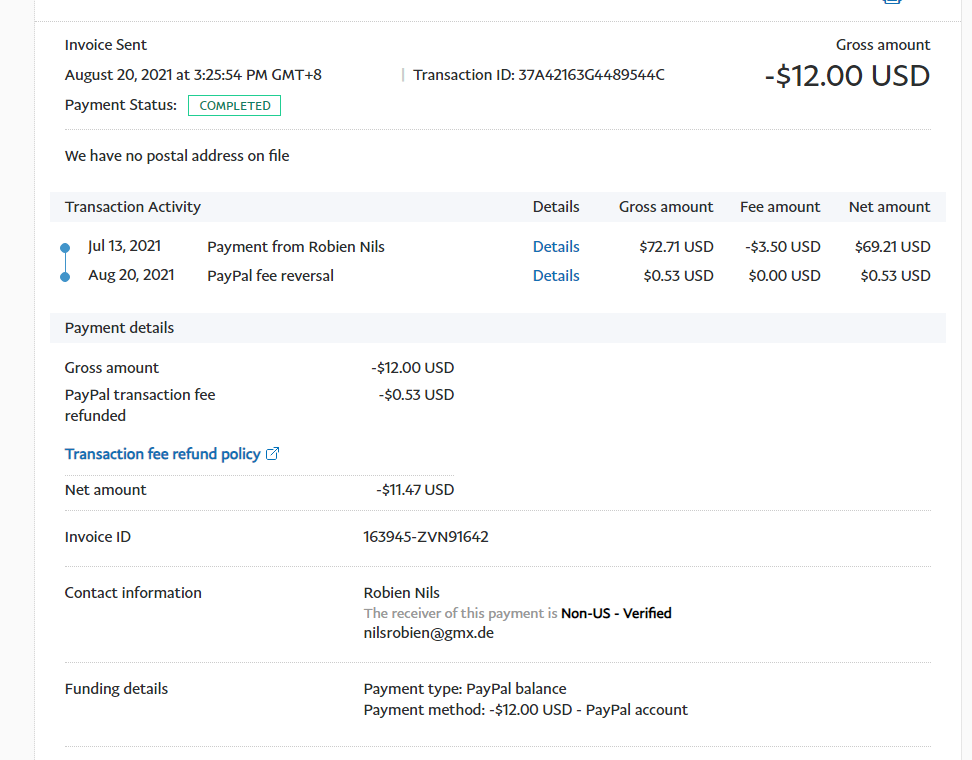Screen dimensions: 972x760
Task: Open the external link icon beside refund policy
Action: (272, 454)
